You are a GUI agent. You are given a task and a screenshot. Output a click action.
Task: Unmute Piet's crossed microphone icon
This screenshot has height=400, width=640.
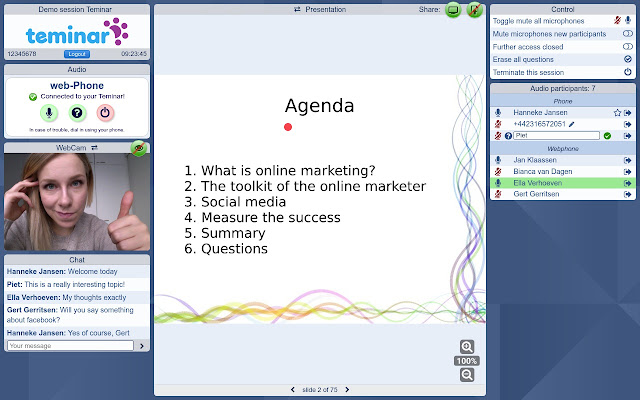coord(498,136)
